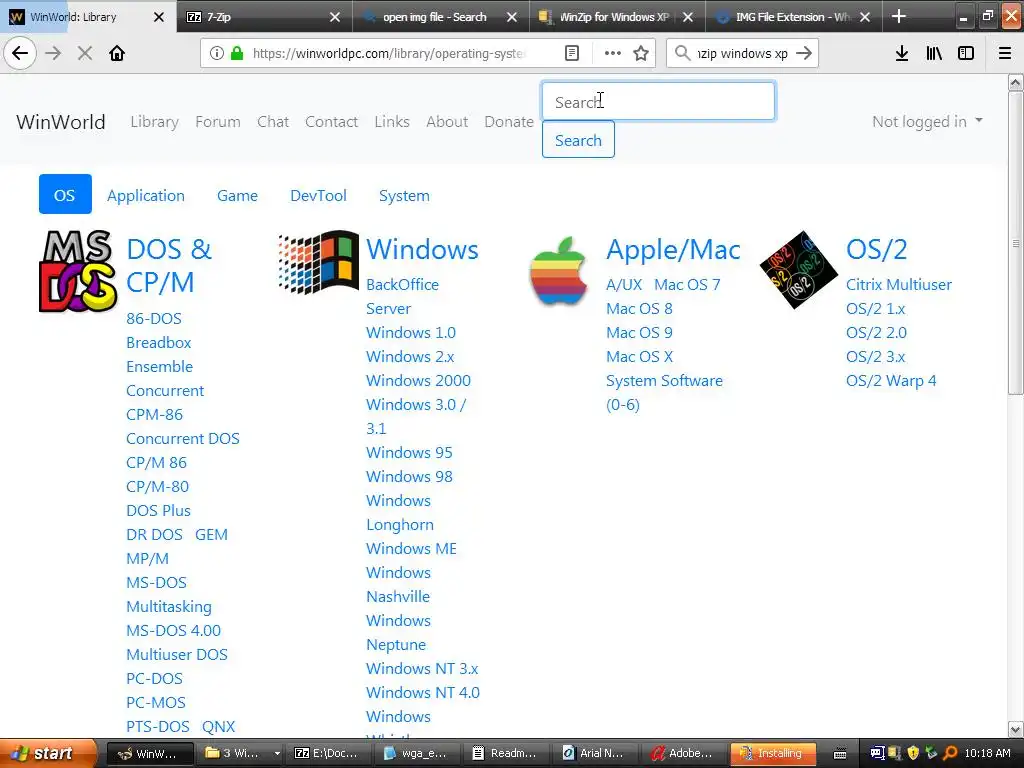
Task: Open the Windows 2000 link
Action: (x=418, y=380)
